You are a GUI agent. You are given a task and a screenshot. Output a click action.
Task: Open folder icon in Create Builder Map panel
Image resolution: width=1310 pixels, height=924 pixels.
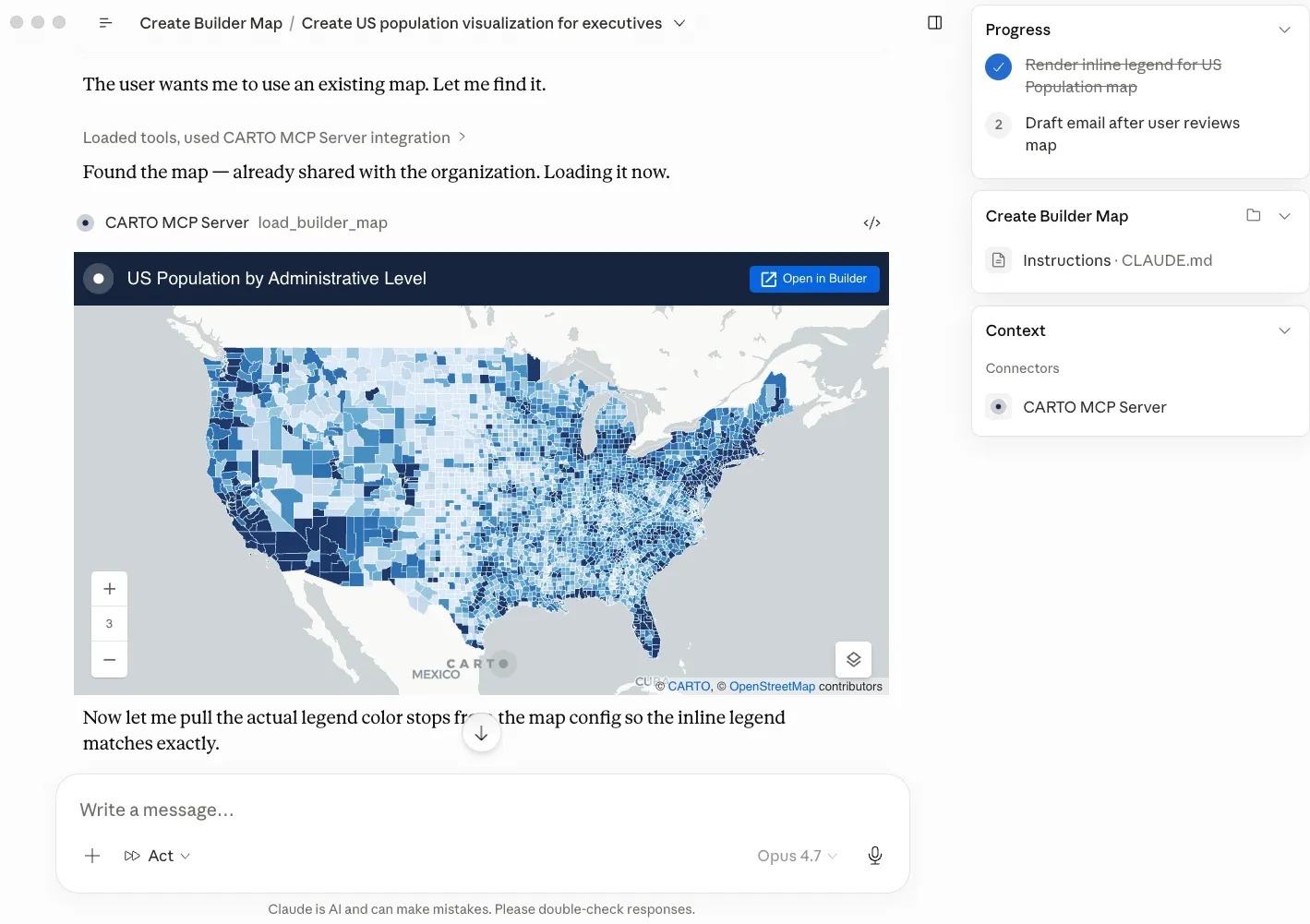coord(1253,215)
